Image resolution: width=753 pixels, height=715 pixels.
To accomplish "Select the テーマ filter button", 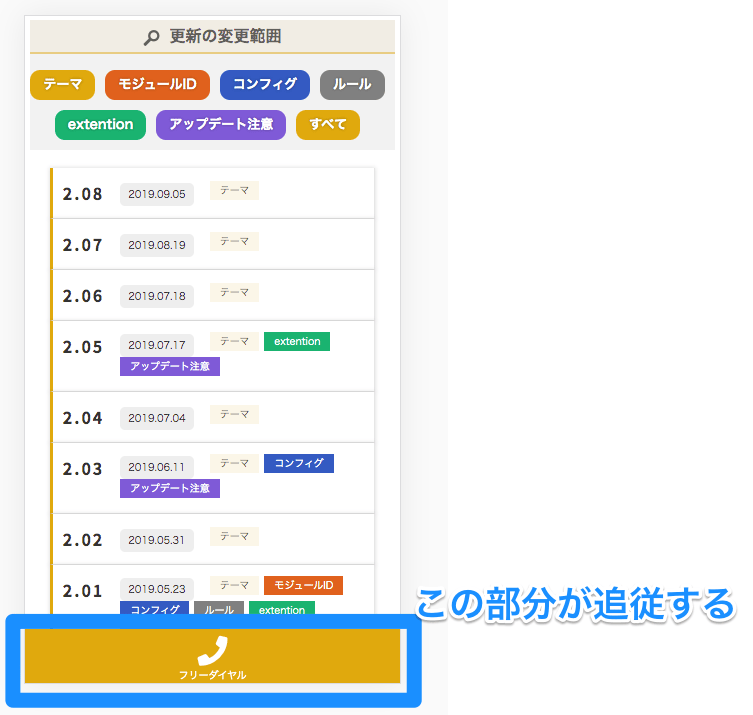I will click(x=62, y=85).
